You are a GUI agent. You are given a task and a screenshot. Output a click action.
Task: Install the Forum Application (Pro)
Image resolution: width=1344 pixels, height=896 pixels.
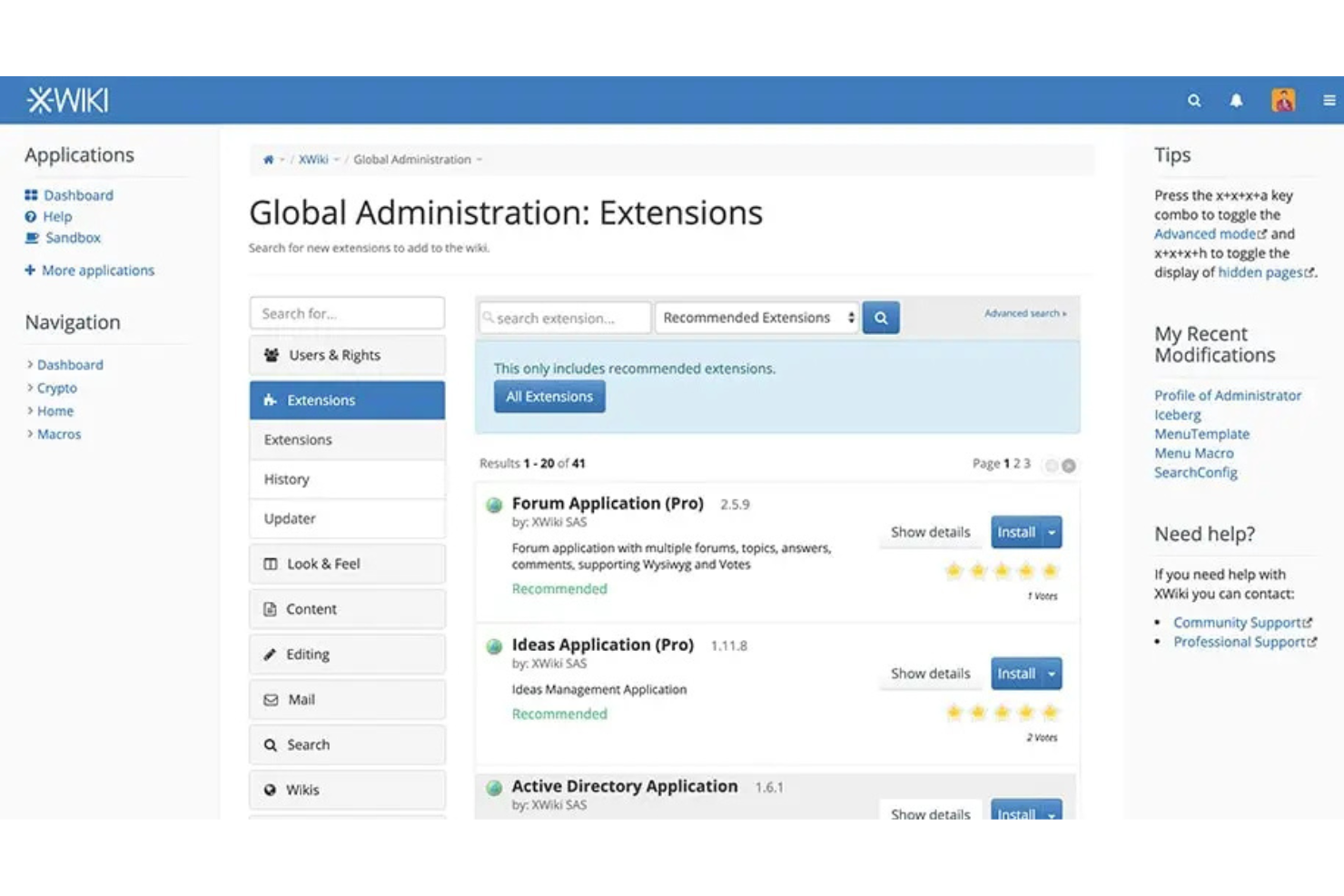click(x=1016, y=533)
